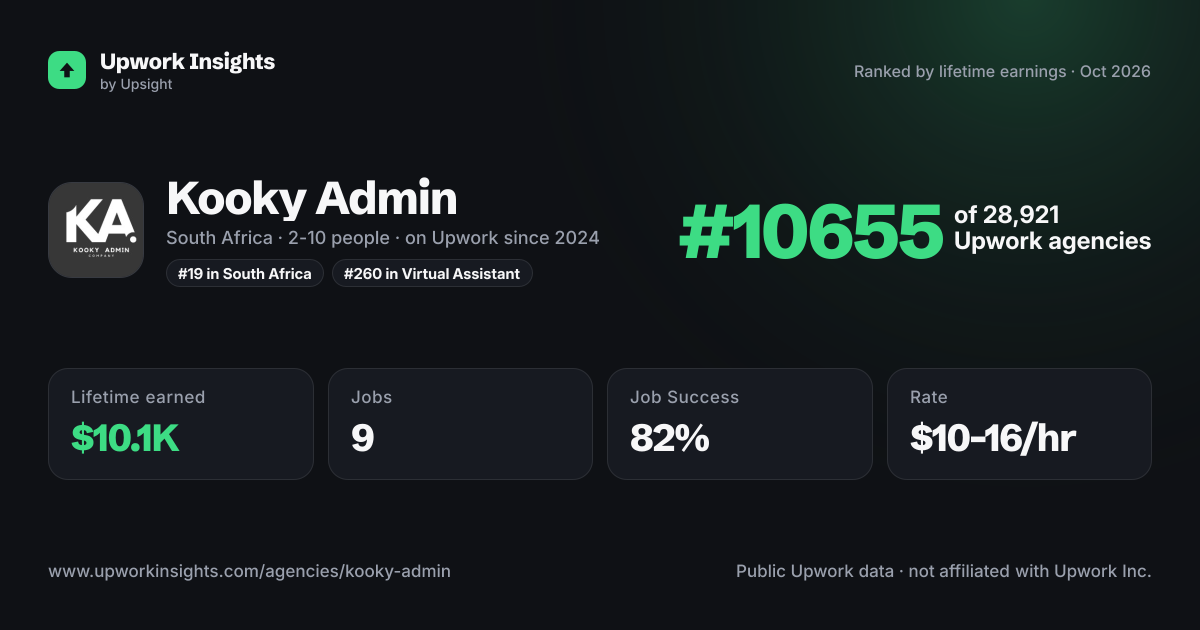Screen dimensions: 1200x630
Task: Click the green Upwork Insights arrow logo
Action: pos(67,70)
